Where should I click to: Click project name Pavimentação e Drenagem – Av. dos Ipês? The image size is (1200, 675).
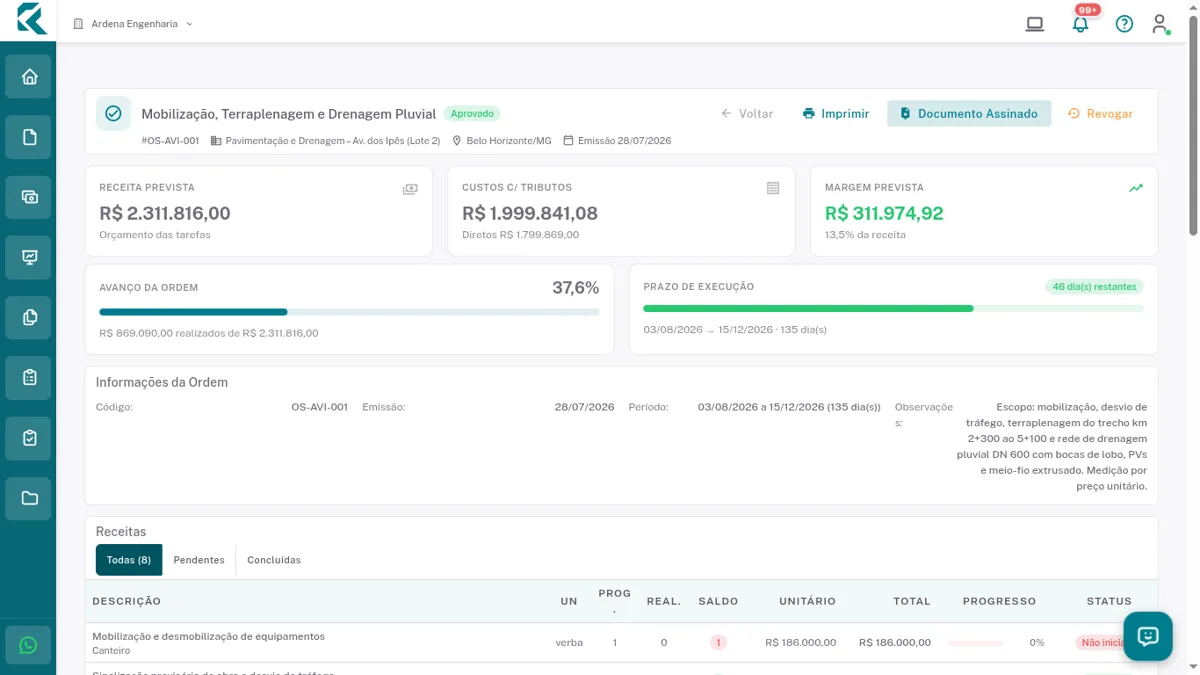pyautogui.click(x=333, y=141)
